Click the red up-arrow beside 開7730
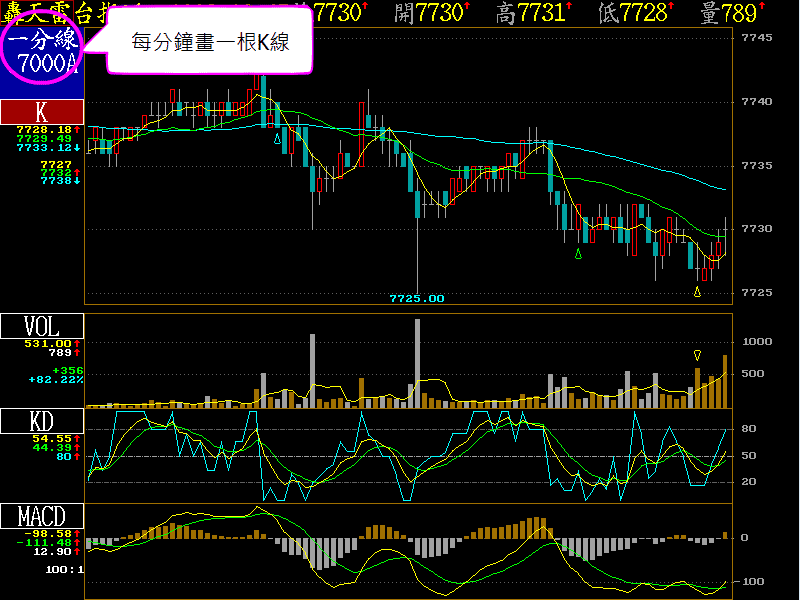This screenshot has width=800, height=600. pos(472,9)
